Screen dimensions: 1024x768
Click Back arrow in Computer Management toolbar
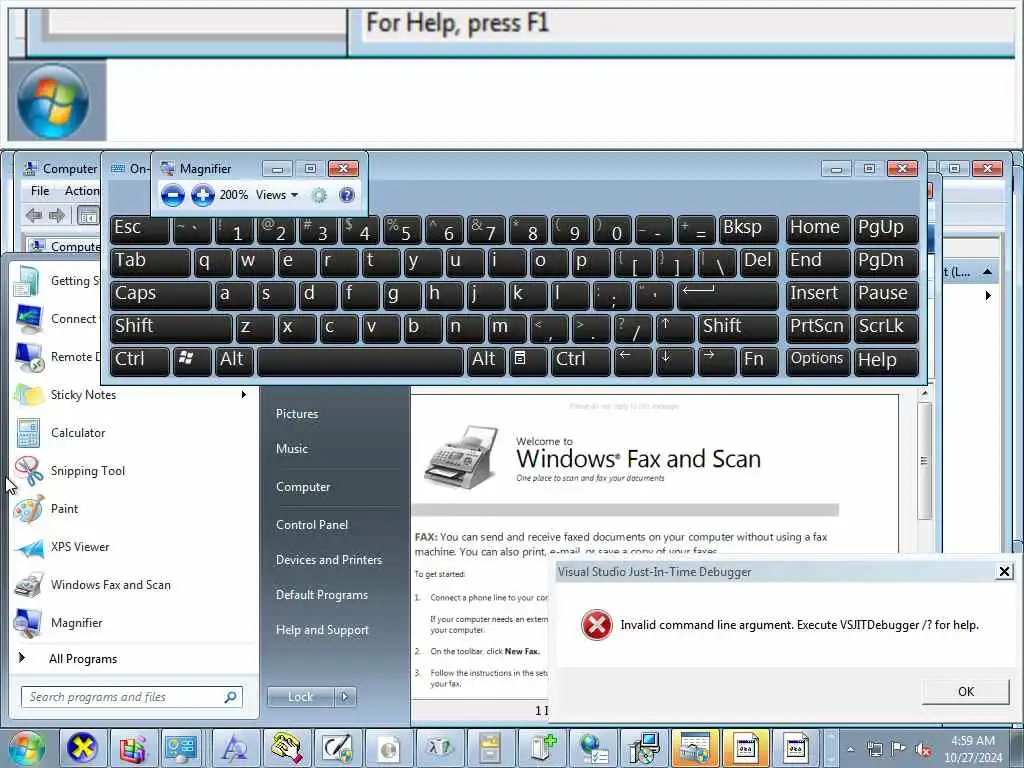click(x=33, y=215)
